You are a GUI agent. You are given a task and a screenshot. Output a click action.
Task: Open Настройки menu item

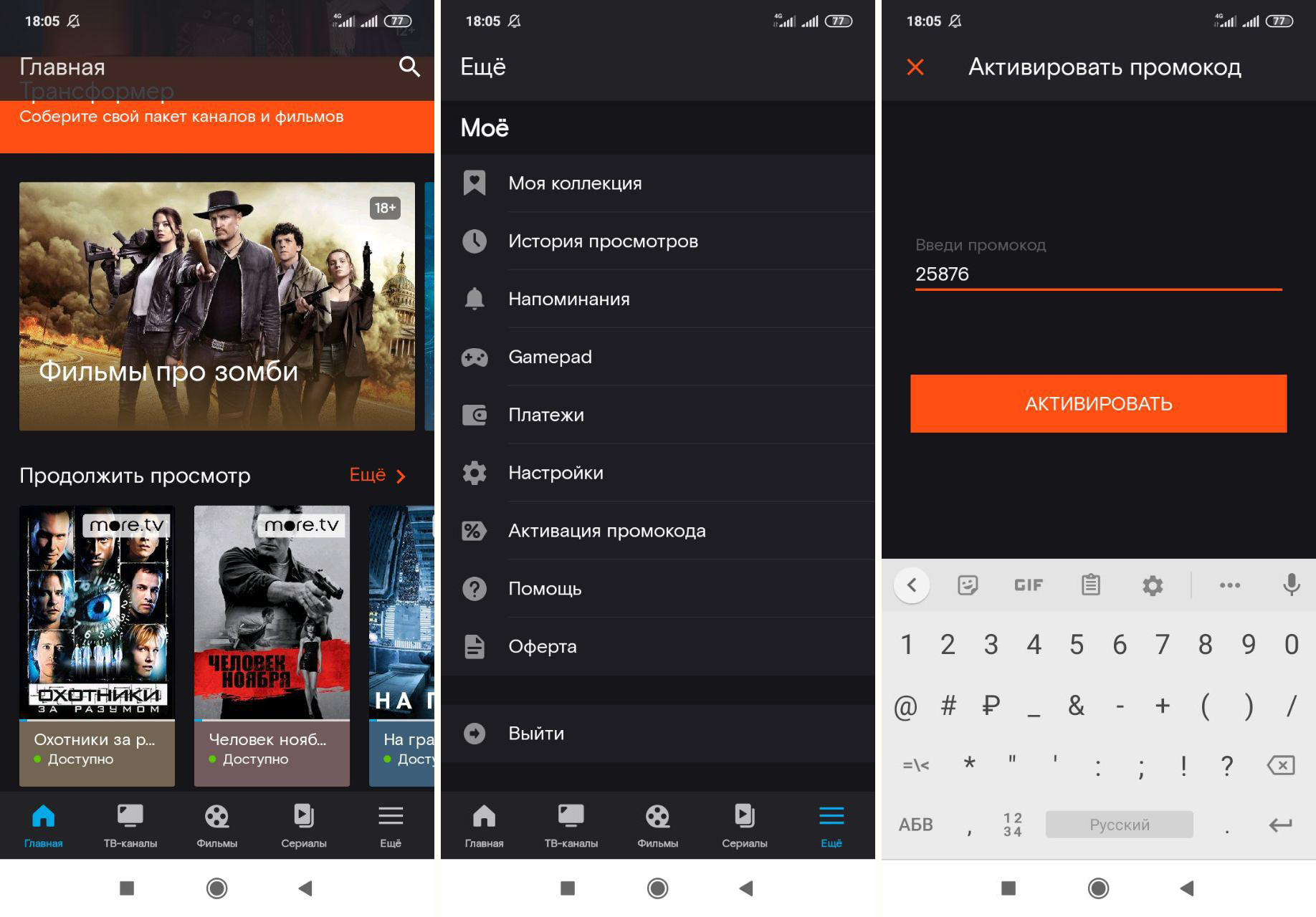tap(658, 473)
